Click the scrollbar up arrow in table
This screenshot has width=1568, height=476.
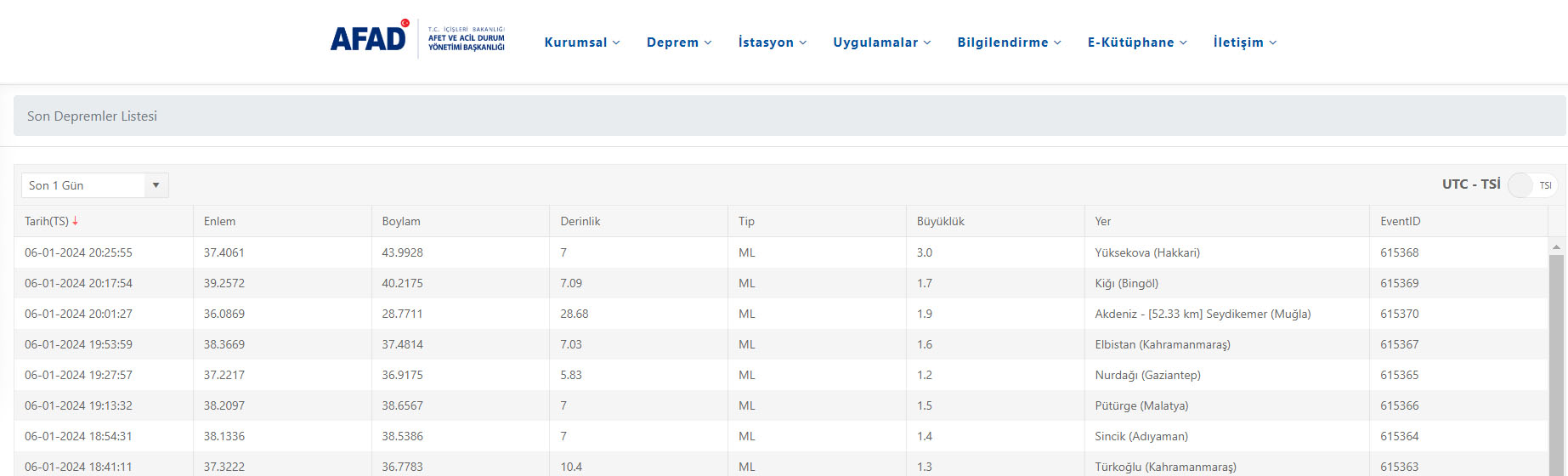point(1556,246)
